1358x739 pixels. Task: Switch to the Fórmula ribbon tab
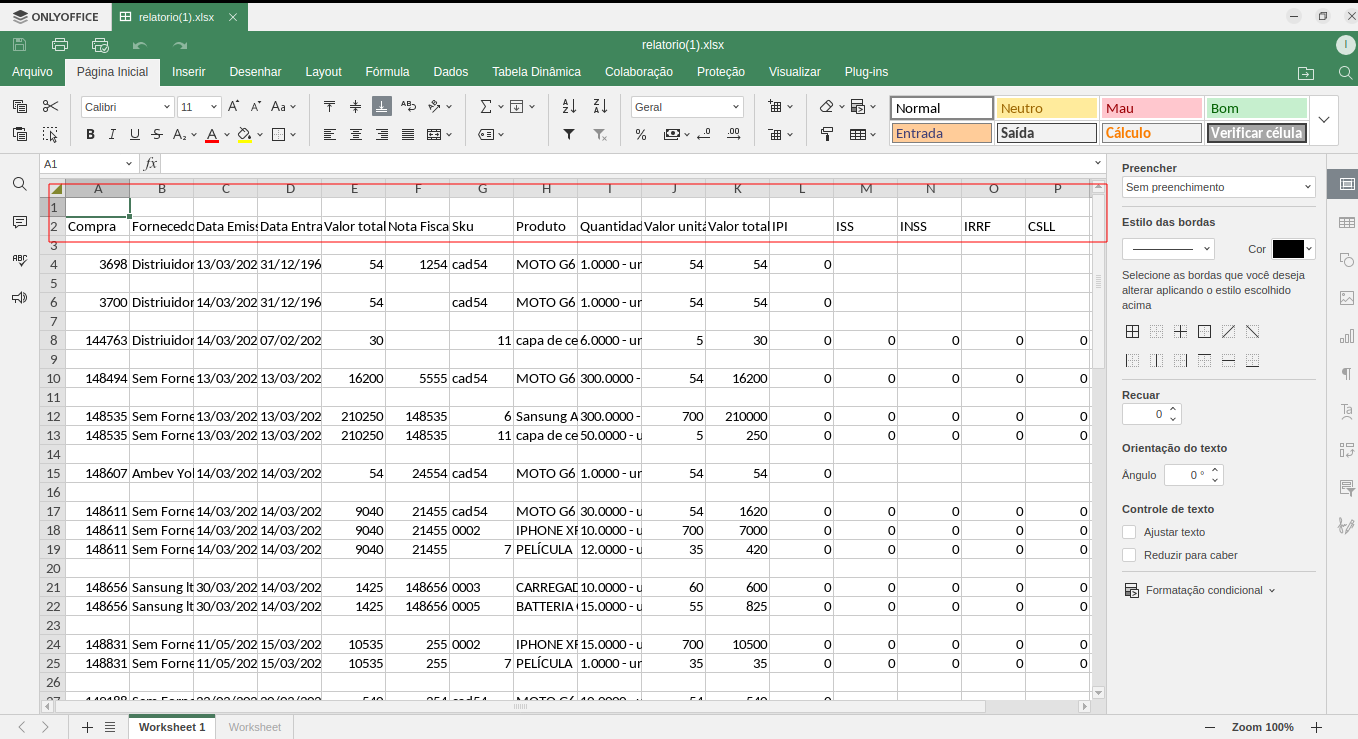click(x=387, y=72)
